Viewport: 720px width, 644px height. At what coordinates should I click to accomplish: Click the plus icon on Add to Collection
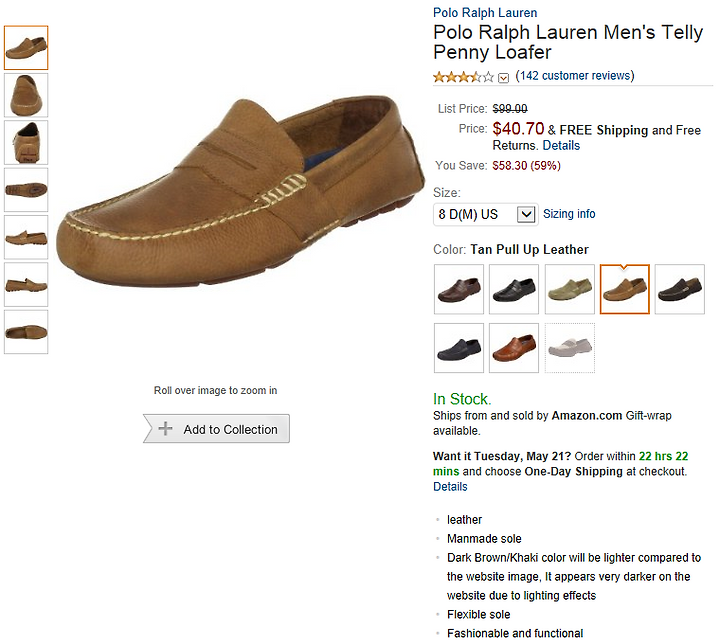click(x=166, y=429)
